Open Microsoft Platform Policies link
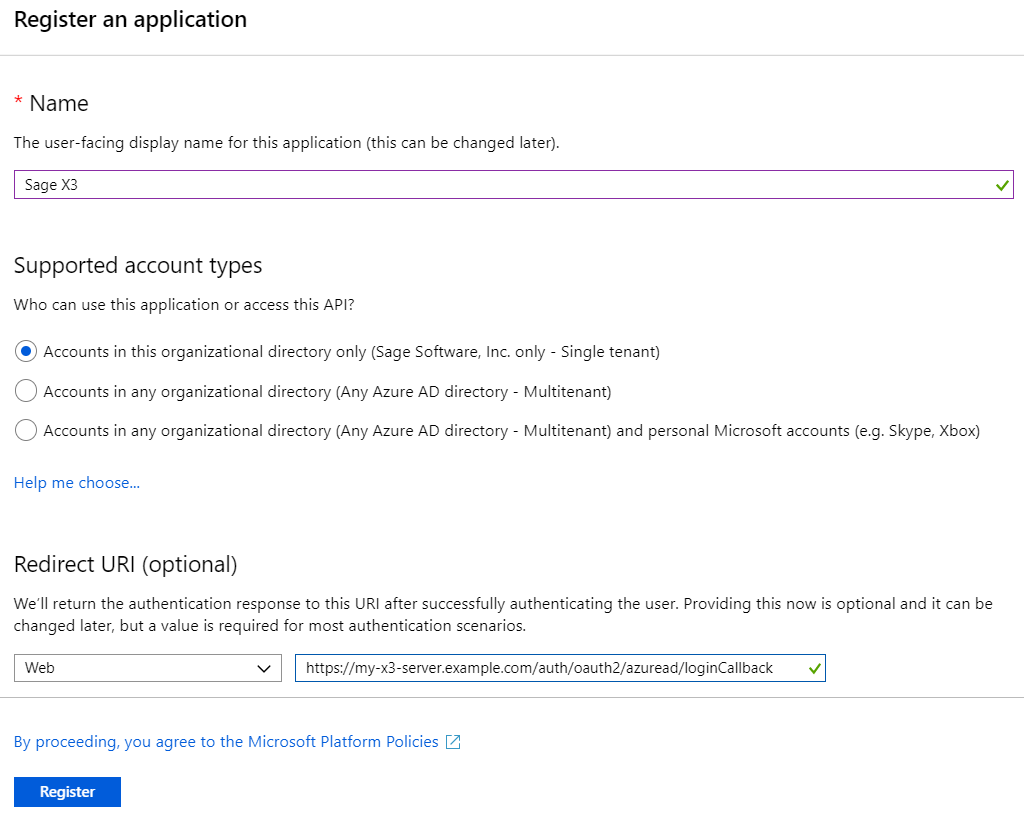The image size is (1024, 819). [226, 742]
